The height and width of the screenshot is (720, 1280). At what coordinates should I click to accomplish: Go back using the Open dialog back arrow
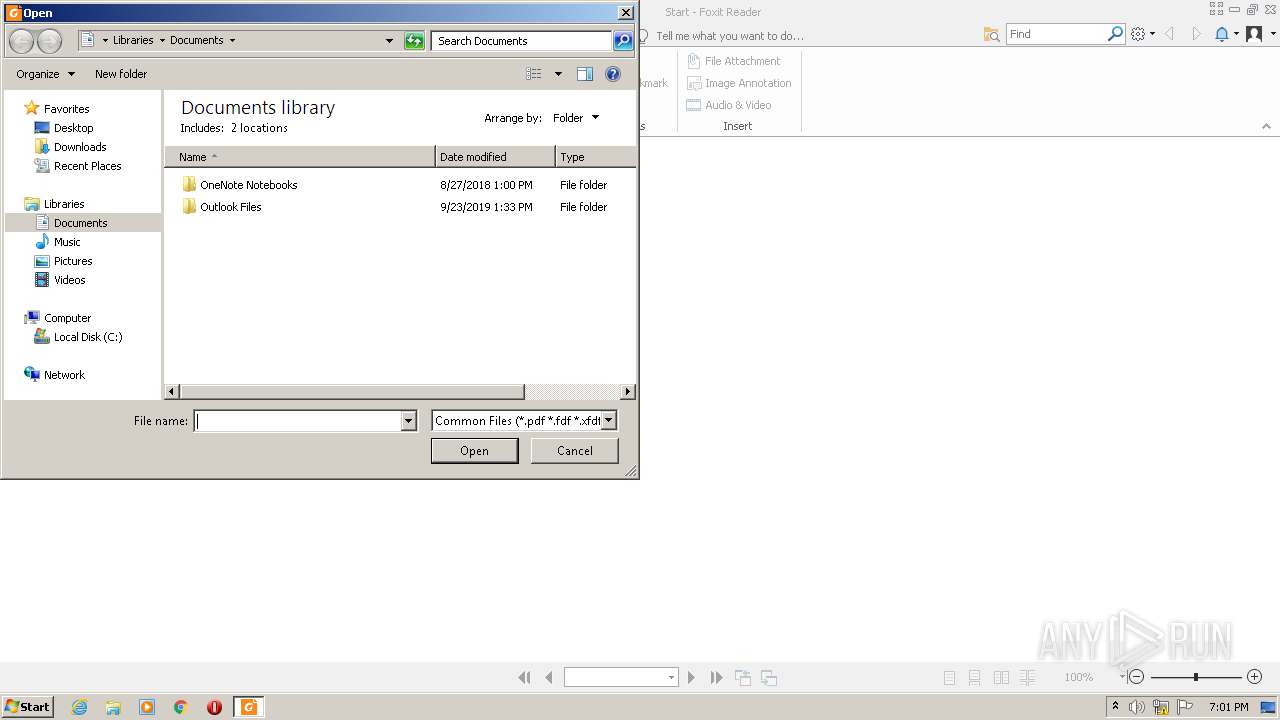click(x=21, y=41)
